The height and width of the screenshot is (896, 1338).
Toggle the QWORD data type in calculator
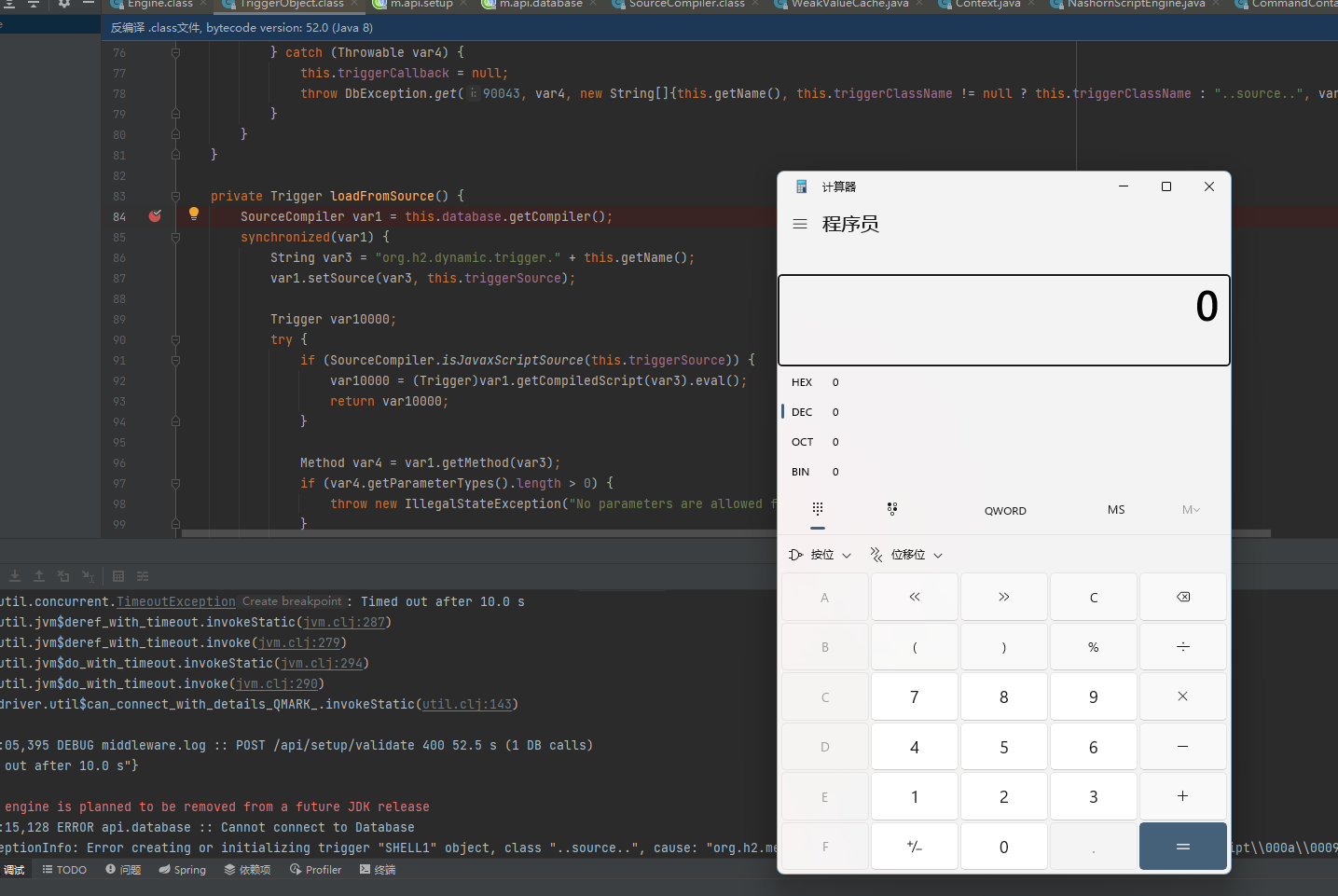tap(1005, 510)
